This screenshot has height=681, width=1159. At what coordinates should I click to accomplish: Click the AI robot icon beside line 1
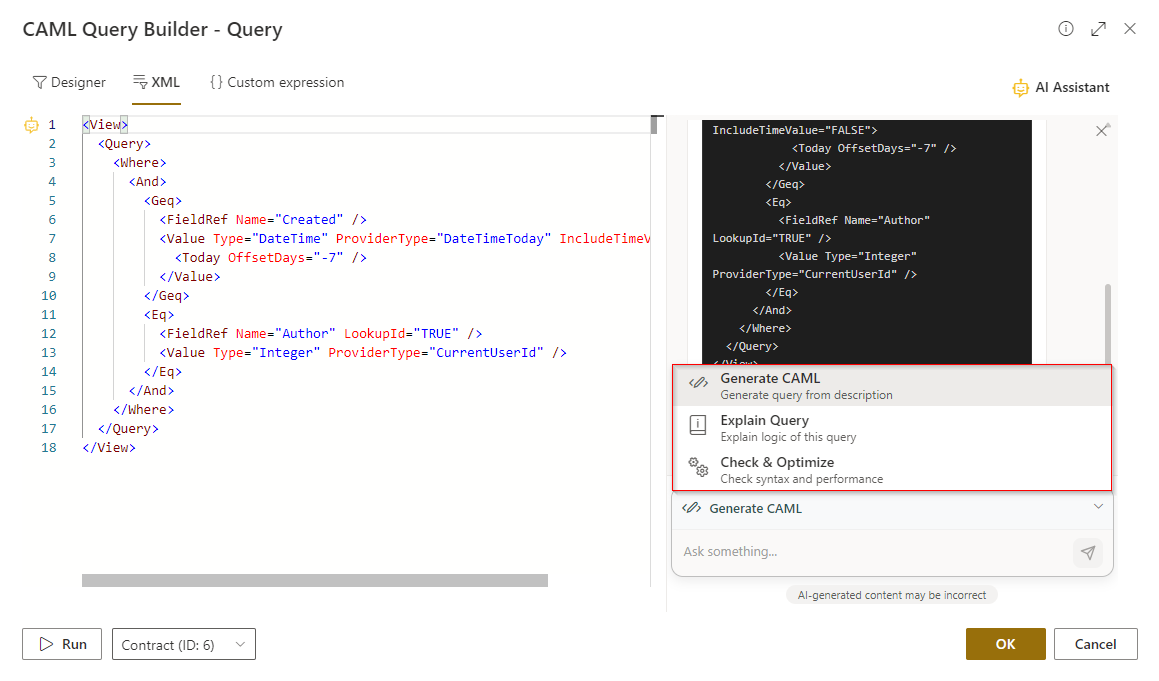[x=31, y=125]
